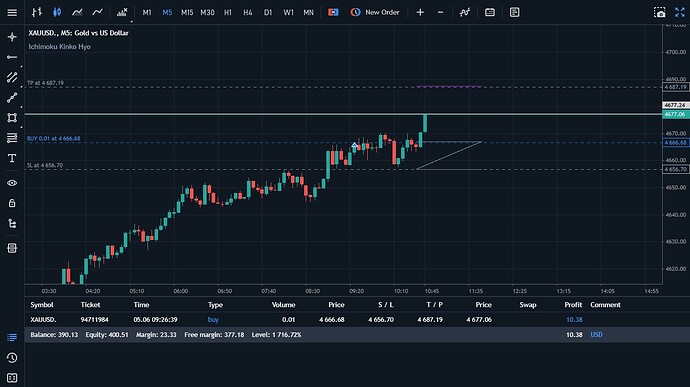Select the M15 timeframe

187,12
